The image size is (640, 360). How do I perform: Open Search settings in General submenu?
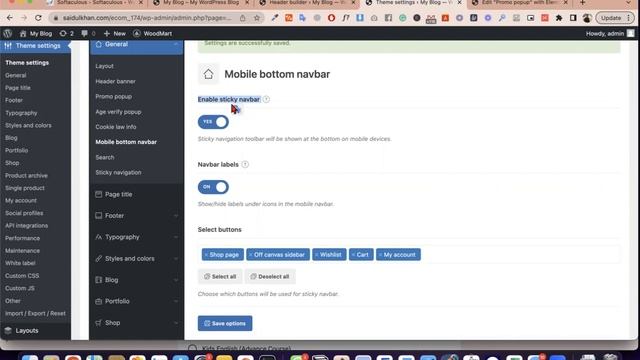click(105, 157)
